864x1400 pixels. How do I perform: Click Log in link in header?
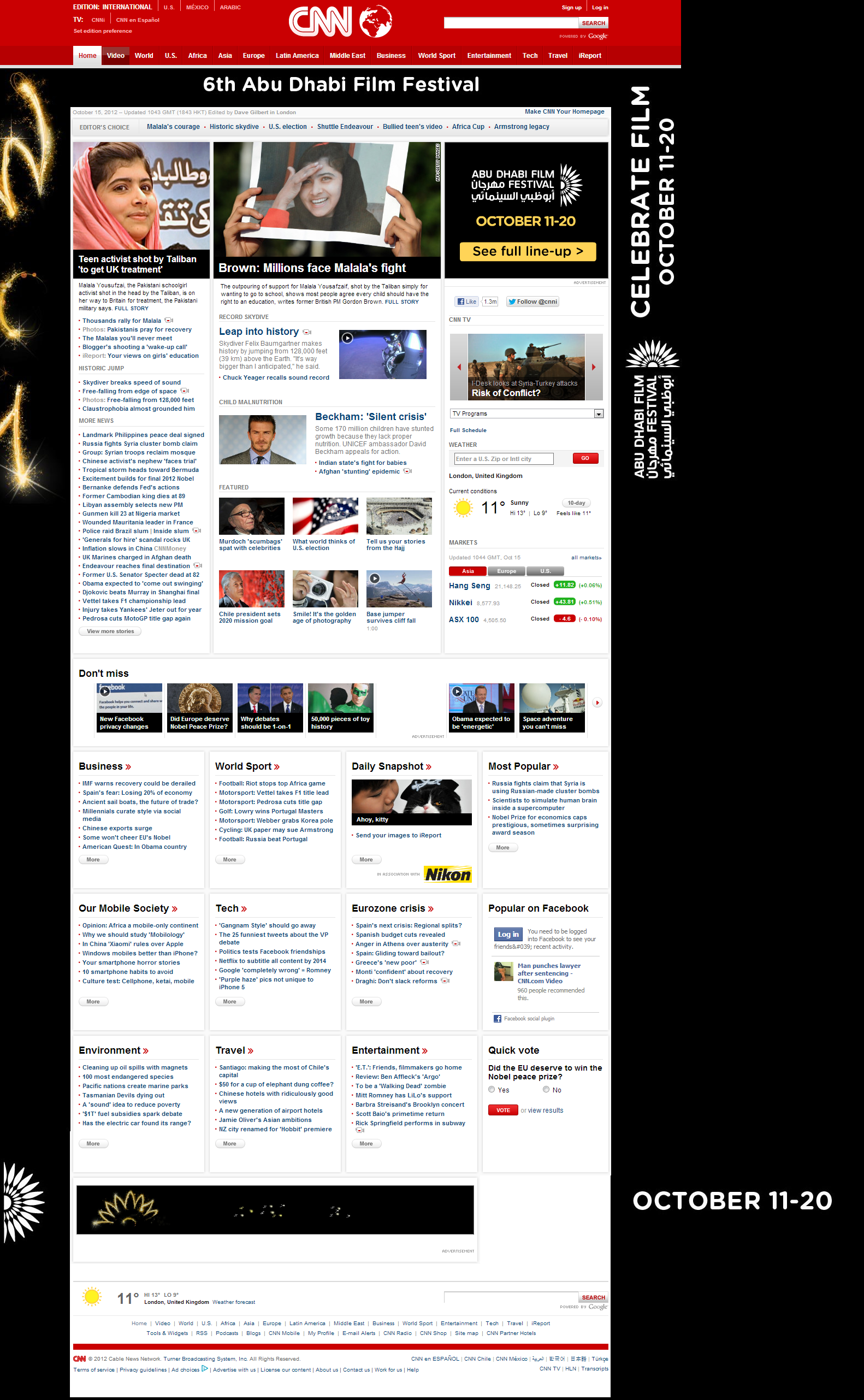(x=600, y=8)
